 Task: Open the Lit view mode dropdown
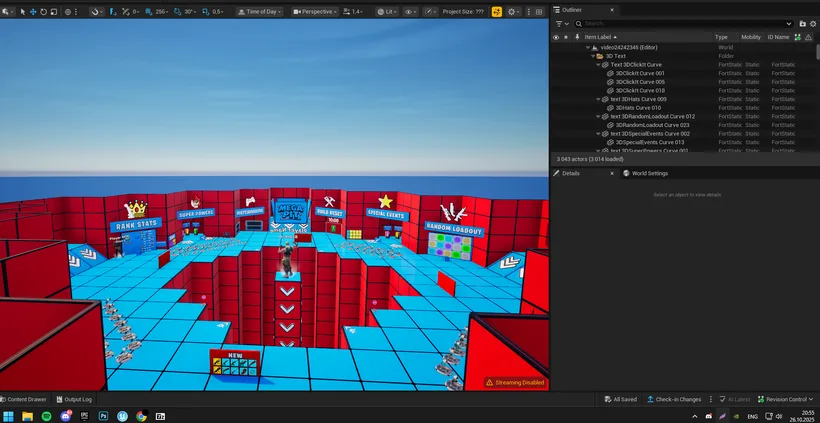pyautogui.click(x=386, y=12)
